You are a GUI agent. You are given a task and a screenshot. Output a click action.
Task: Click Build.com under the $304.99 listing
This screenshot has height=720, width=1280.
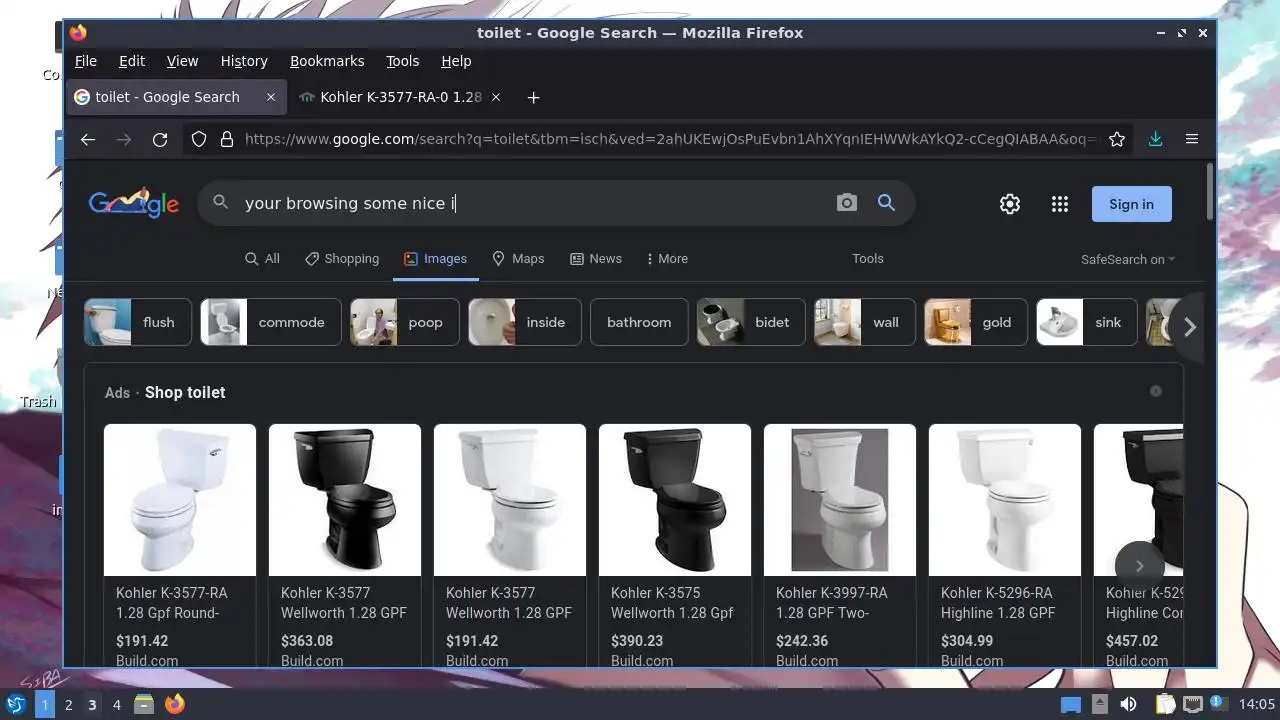pyautogui.click(x=972, y=661)
